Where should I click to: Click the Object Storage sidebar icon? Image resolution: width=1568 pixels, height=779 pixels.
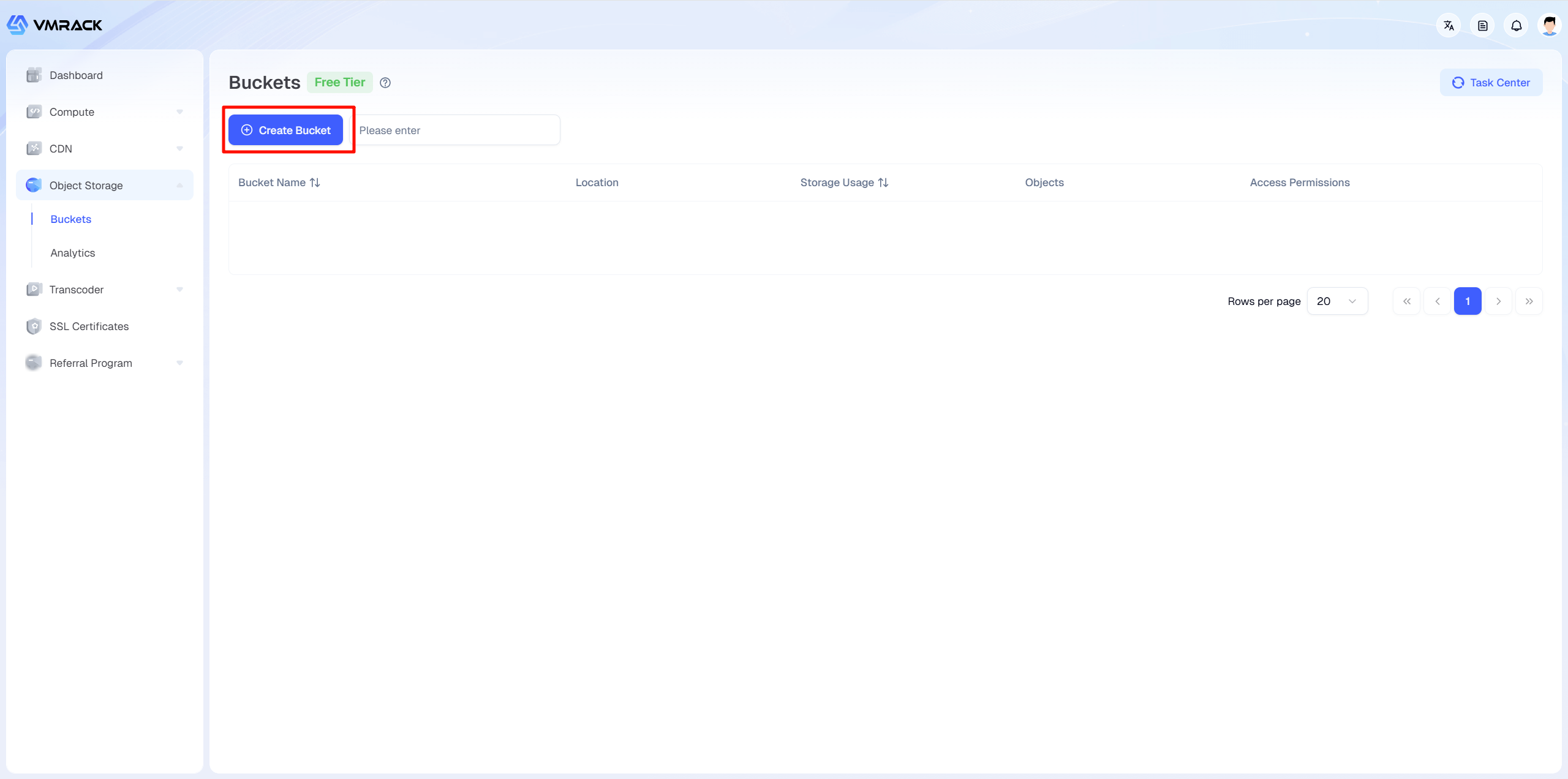coord(34,185)
